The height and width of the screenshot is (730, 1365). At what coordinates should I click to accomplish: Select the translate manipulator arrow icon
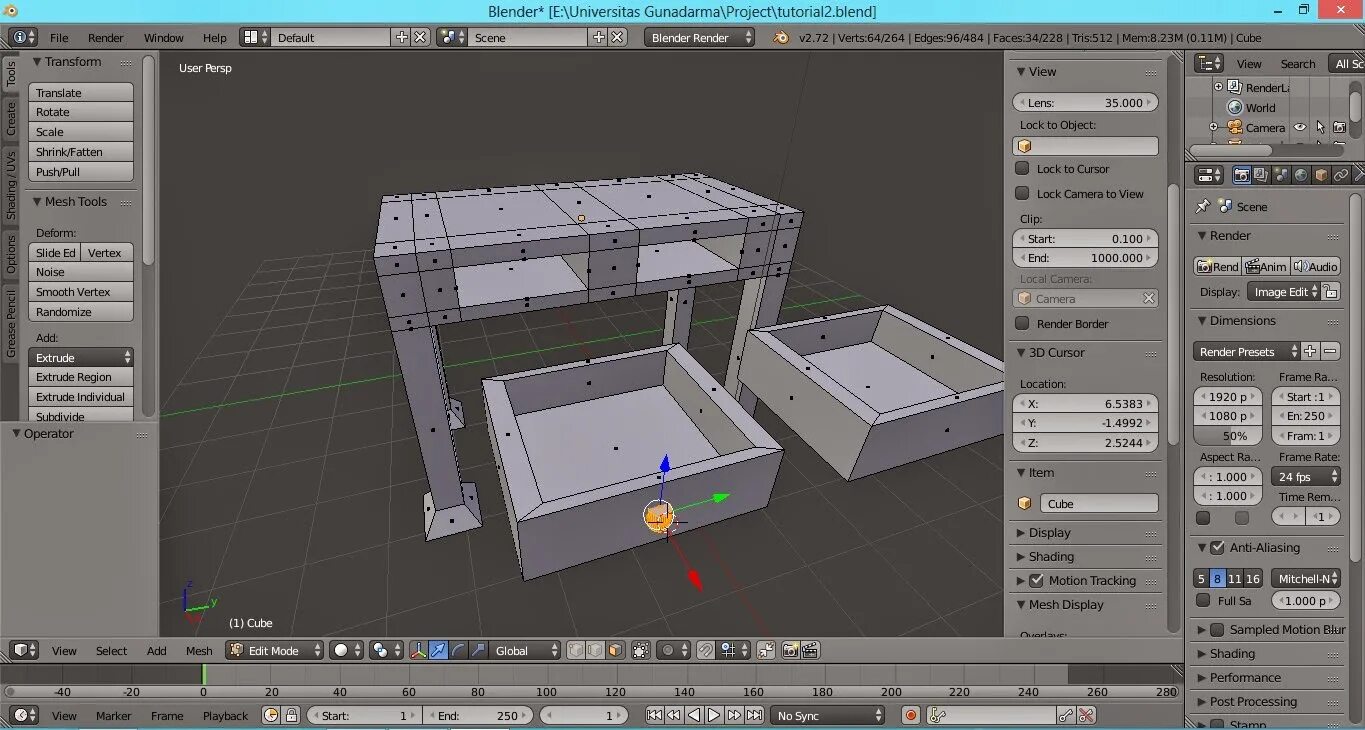438,650
